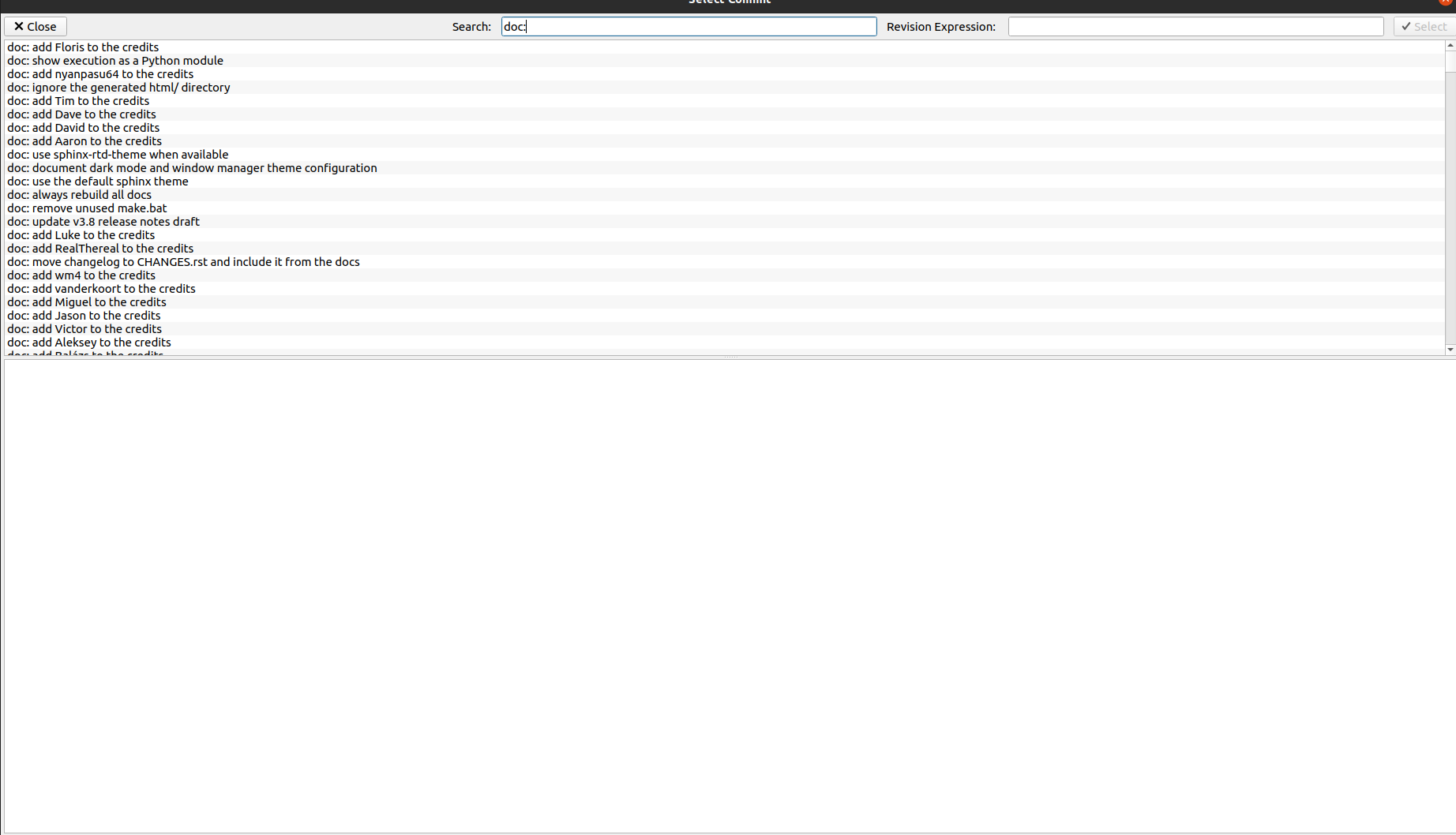Select commit 'doc: document dark mode and window manager theme configuration'
Image resolution: width=1456 pixels, height=835 pixels.
(x=192, y=167)
